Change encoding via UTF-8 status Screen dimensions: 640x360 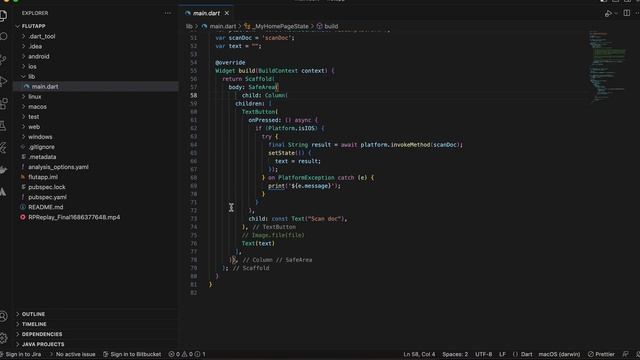click(x=483, y=354)
